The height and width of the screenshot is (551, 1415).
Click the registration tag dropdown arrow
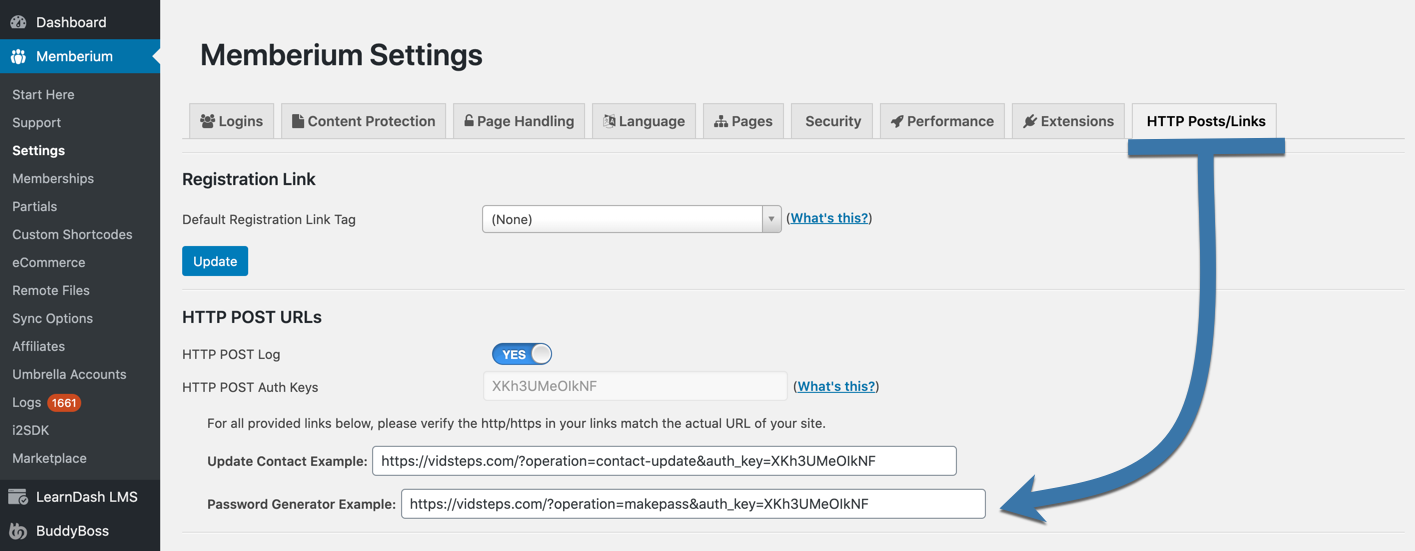tap(771, 219)
